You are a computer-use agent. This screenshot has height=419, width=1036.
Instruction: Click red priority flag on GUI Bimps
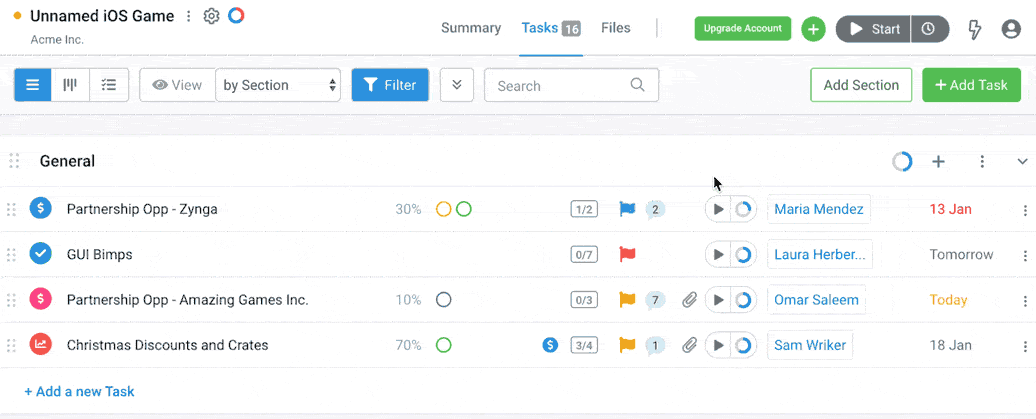click(627, 254)
